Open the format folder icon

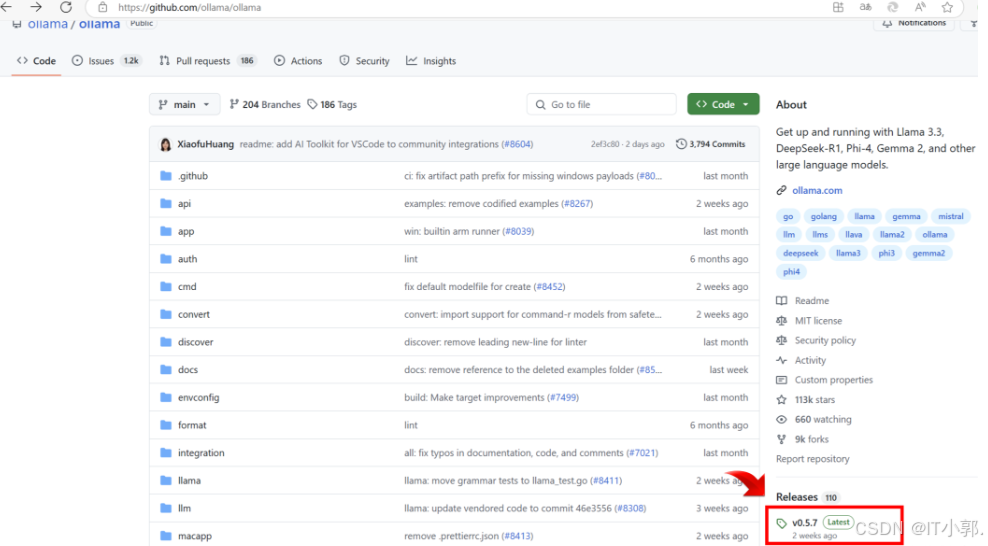coord(166,425)
